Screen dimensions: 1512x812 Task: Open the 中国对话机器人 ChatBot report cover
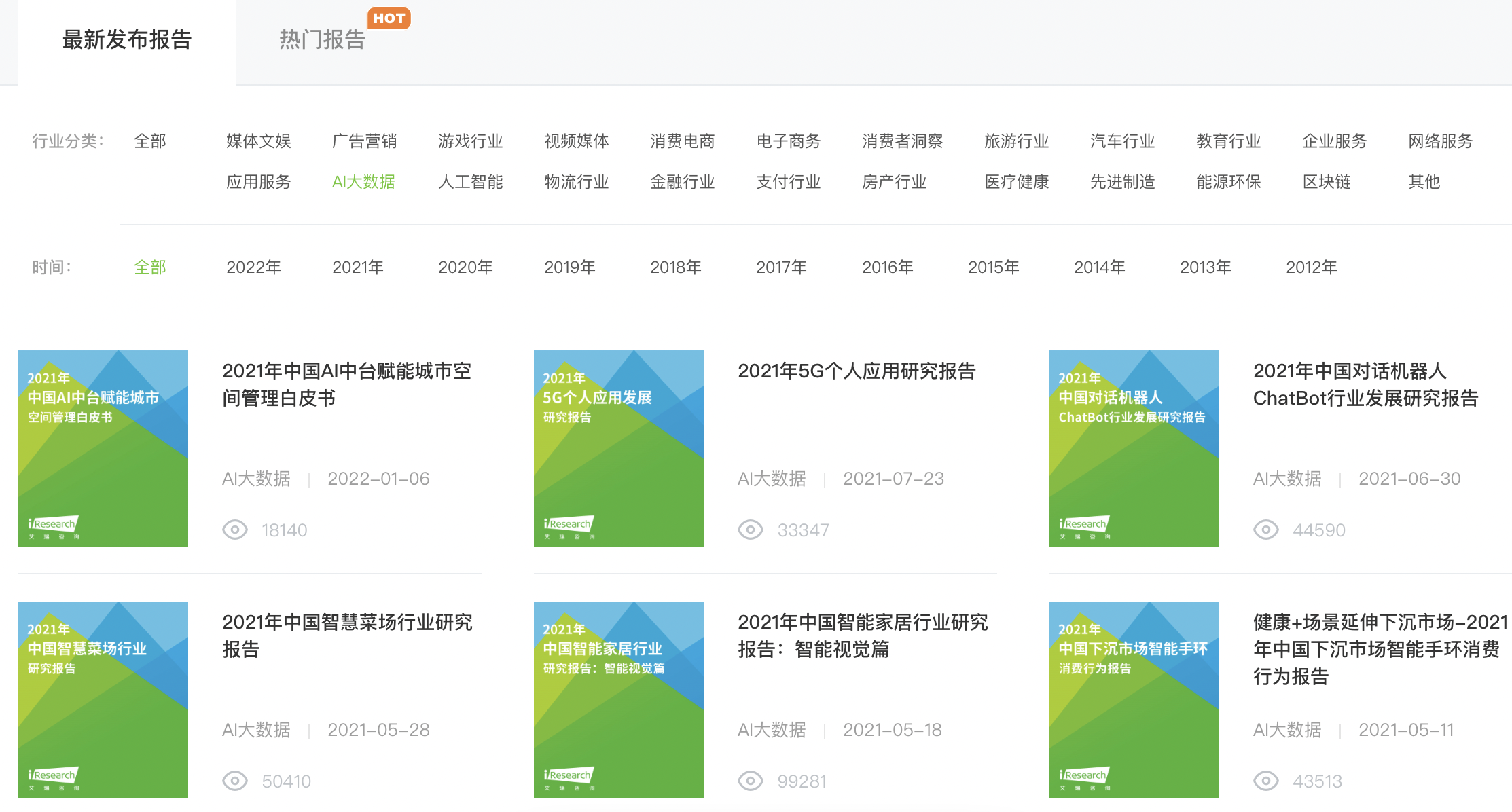[1134, 448]
